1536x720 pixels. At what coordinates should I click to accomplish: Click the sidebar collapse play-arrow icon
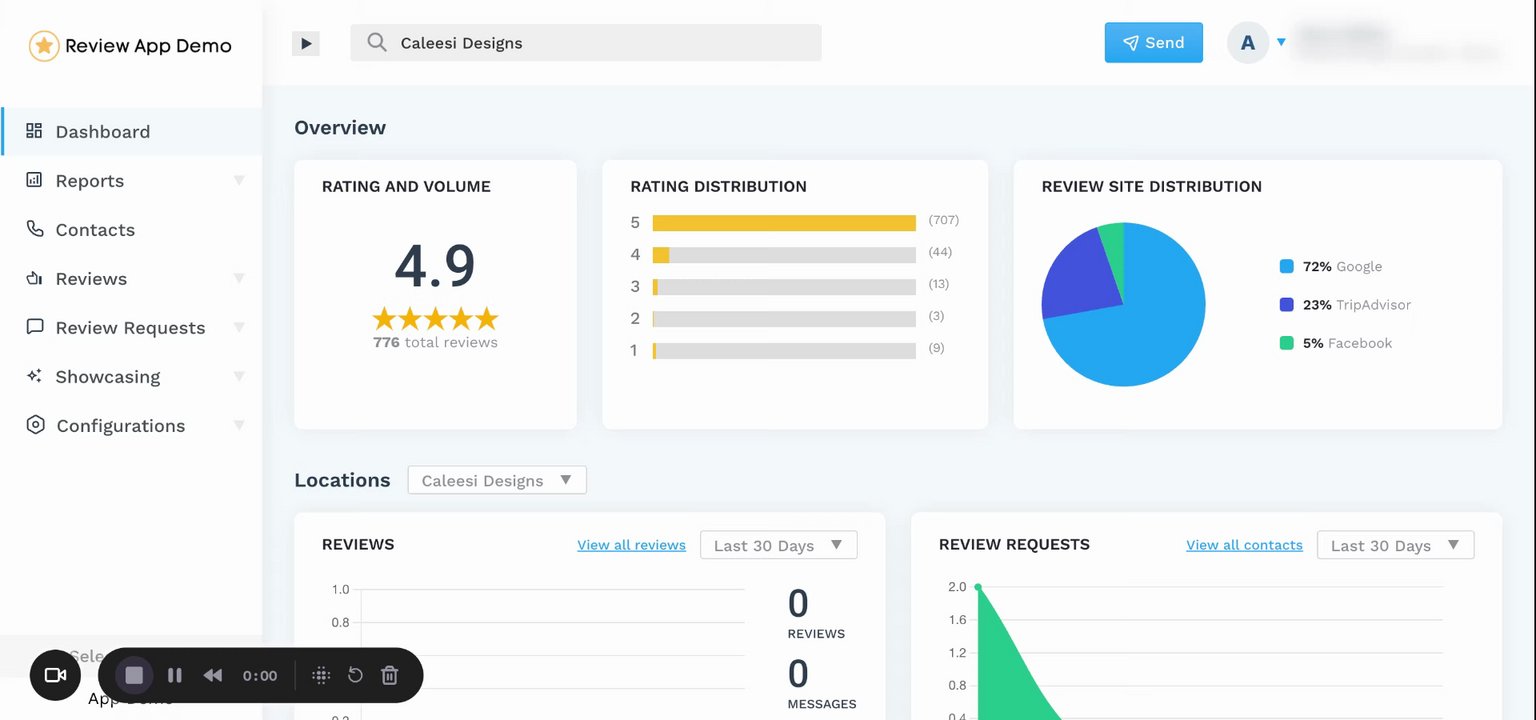(306, 43)
